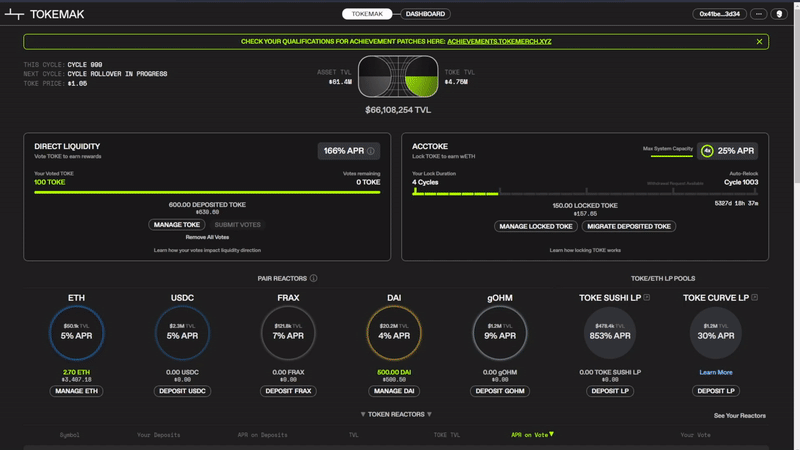Click the $66,108,254 TVL text
The width and height of the screenshot is (800, 450).
pos(398,110)
